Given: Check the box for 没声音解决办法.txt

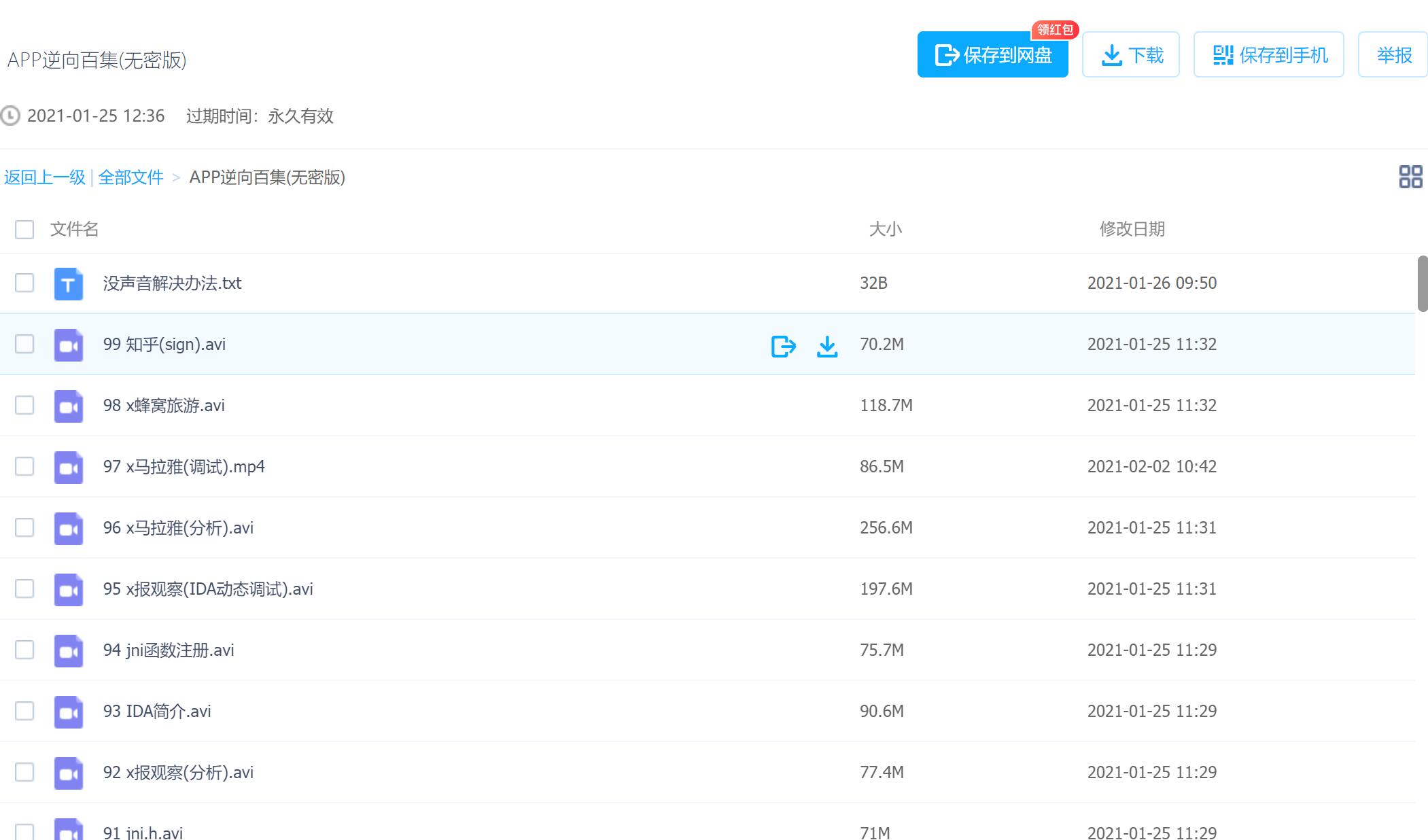Looking at the screenshot, I should (x=24, y=283).
